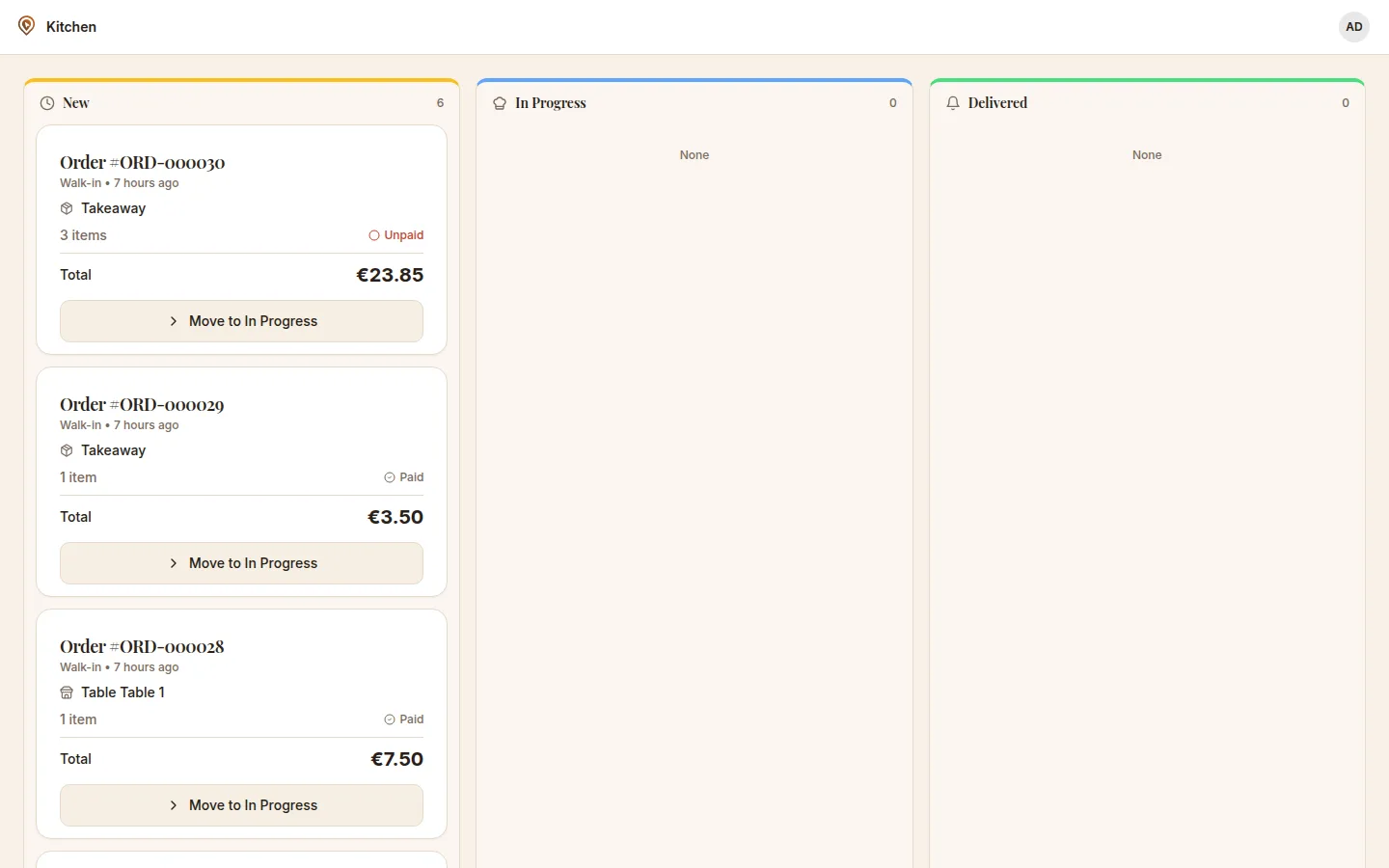This screenshot has width=1389, height=868.
Task: Click "None" in the Delivered column
Action: 1147,155
